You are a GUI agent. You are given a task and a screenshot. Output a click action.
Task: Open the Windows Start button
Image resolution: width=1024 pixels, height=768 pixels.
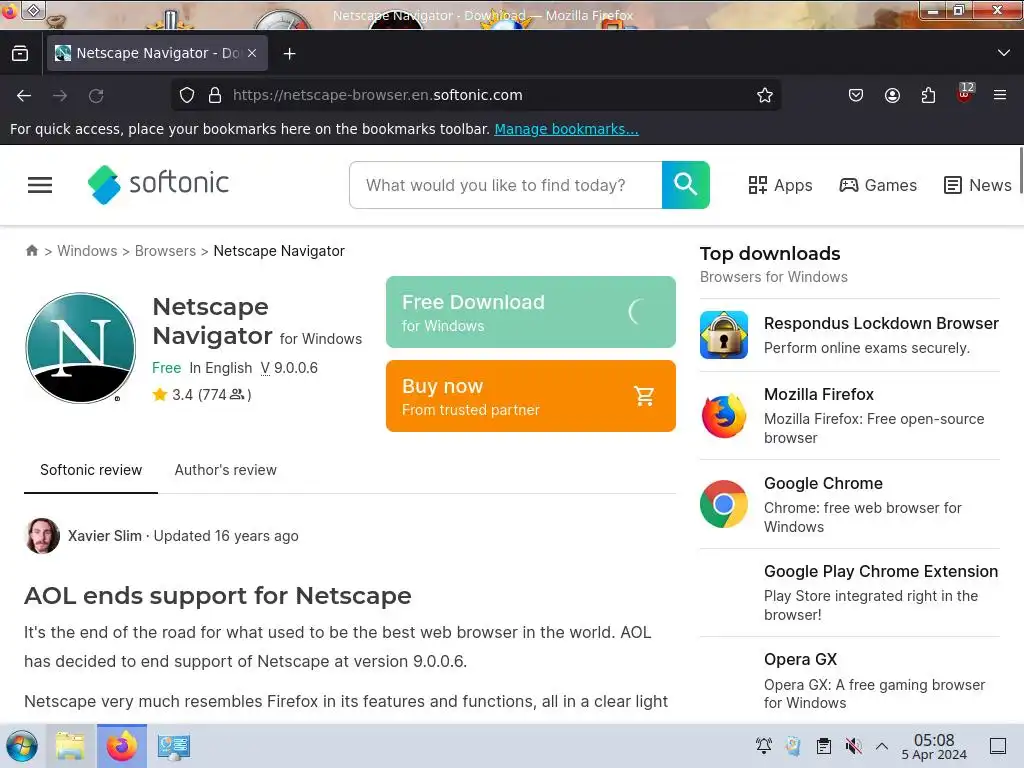tap(22, 746)
